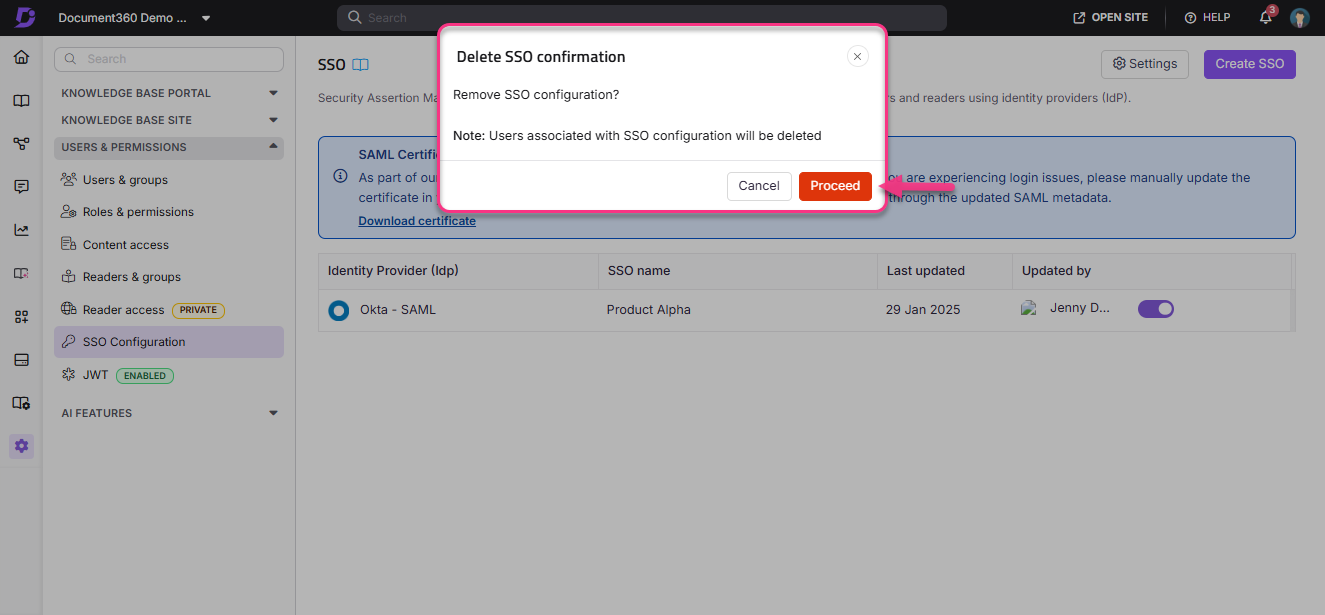
Task: Select the JWT menu item
Action: point(97,375)
